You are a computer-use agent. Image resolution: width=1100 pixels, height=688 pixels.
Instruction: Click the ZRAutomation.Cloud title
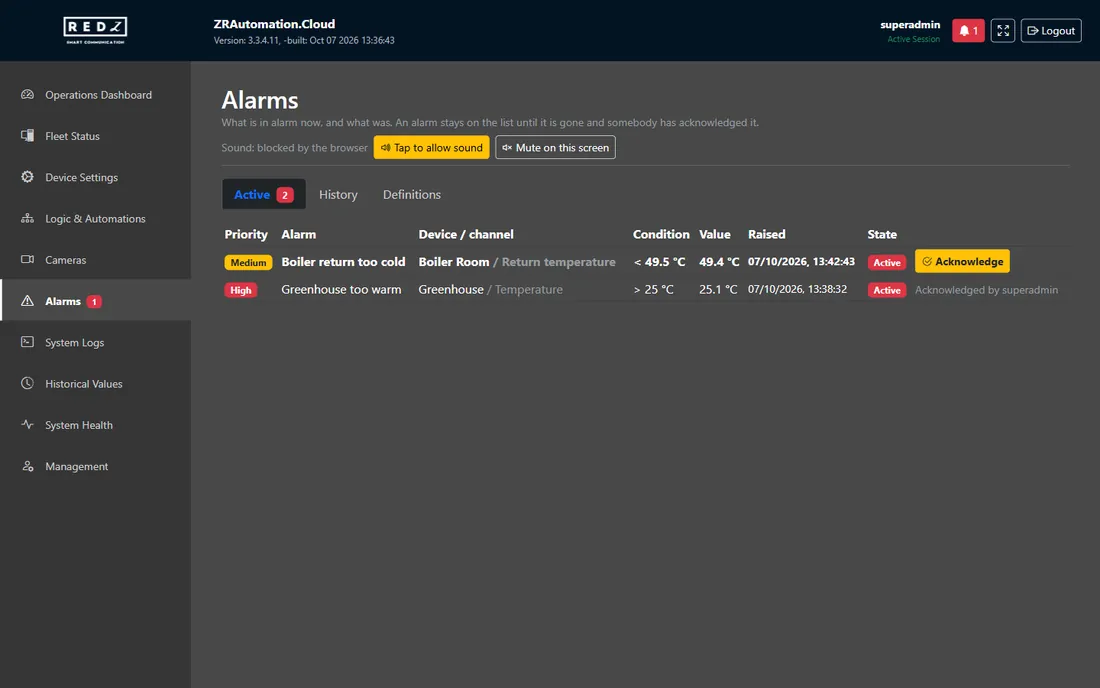tap(274, 24)
